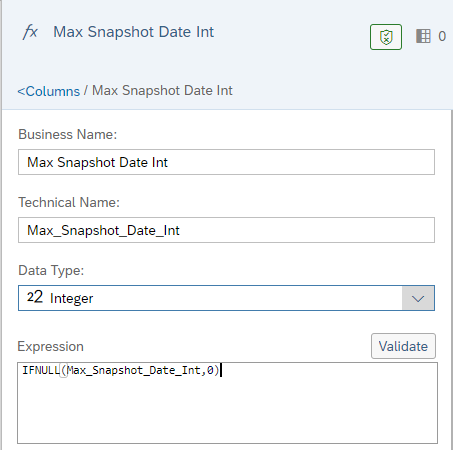
Task: Click the count 0 beside table icon
Action: 442,36
